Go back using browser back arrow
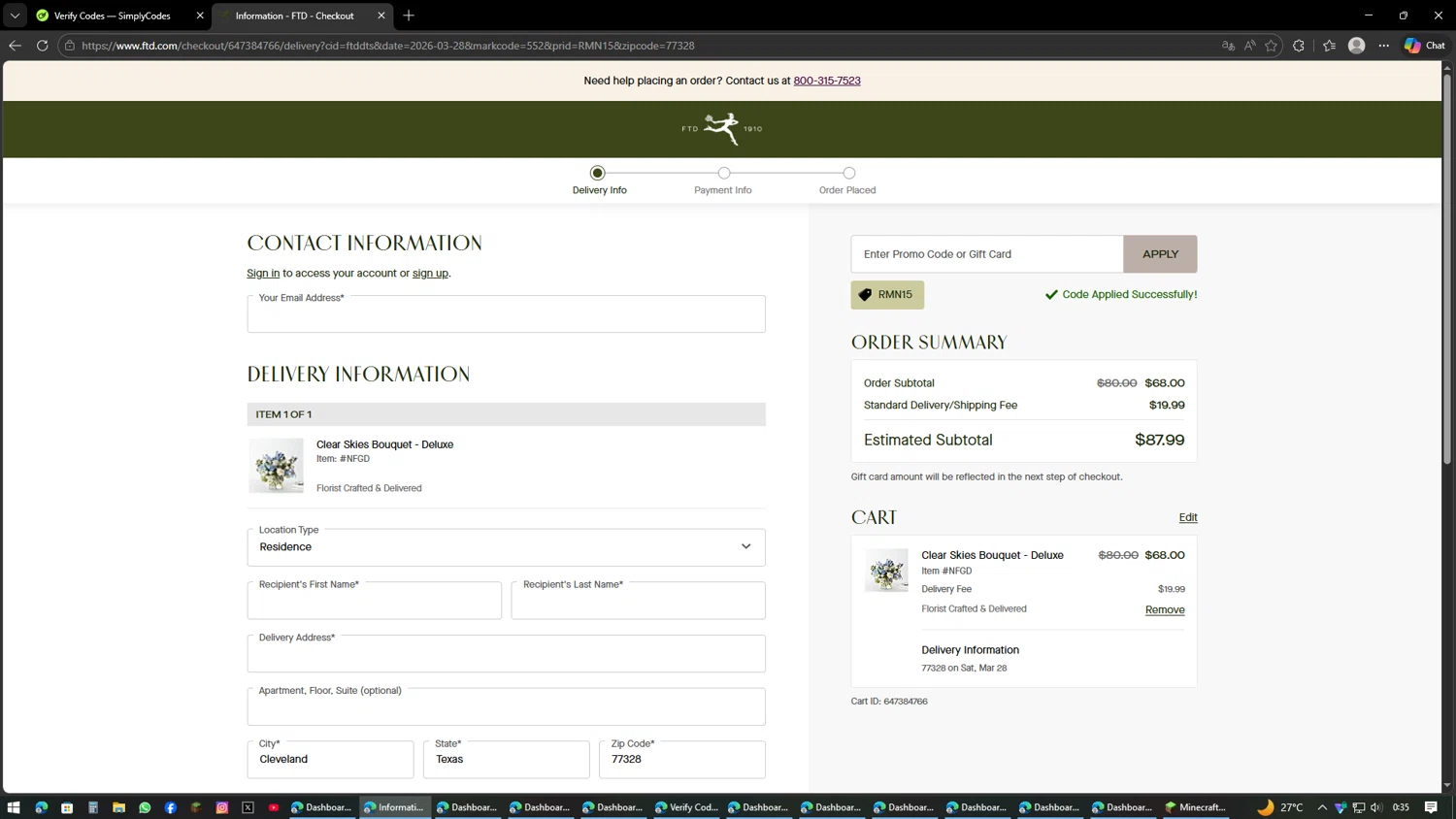 pyautogui.click(x=15, y=46)
